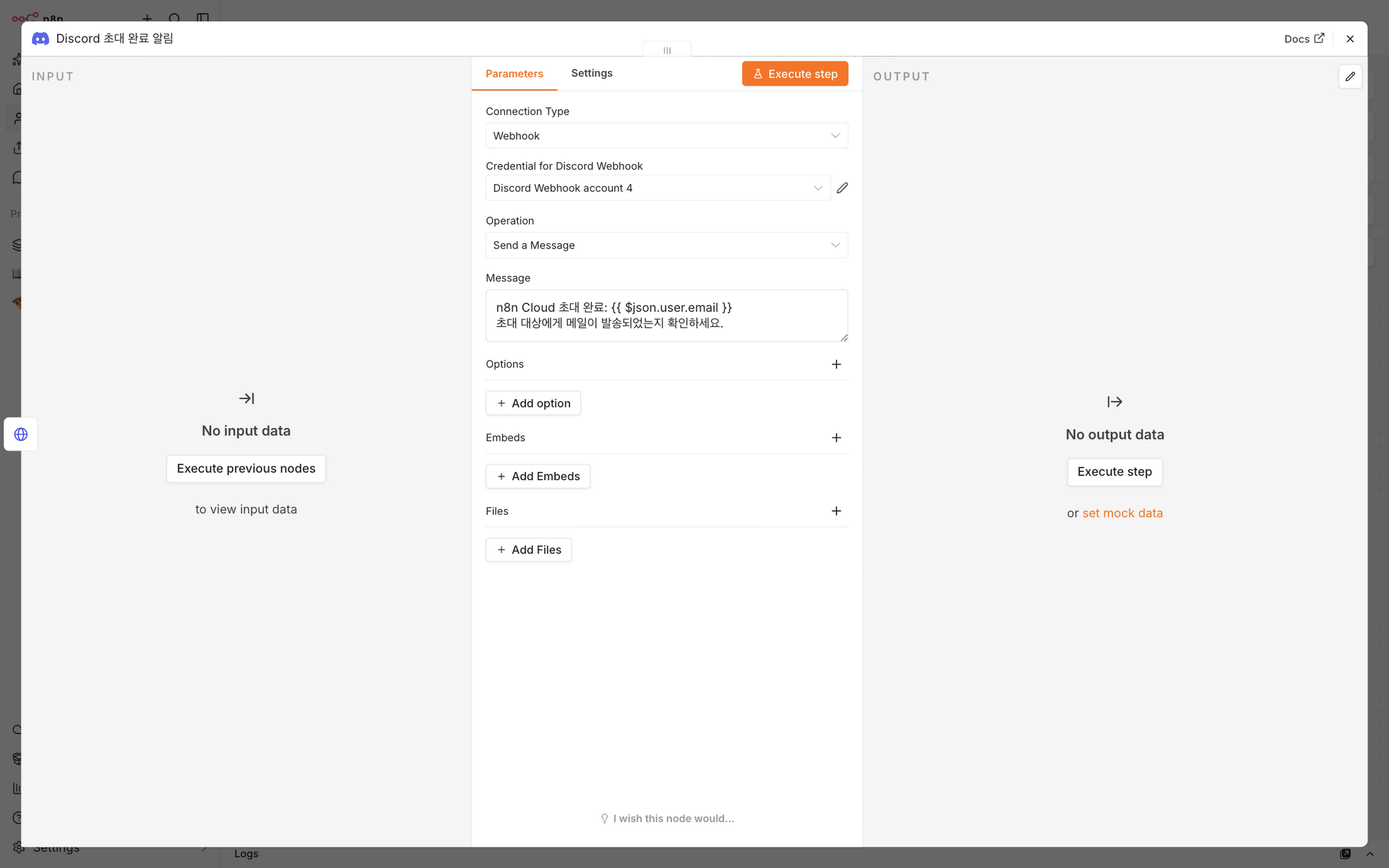Click the Discord logo icon in the header
The height and width of the screenshot is (868, 1389).
[40, 39]
